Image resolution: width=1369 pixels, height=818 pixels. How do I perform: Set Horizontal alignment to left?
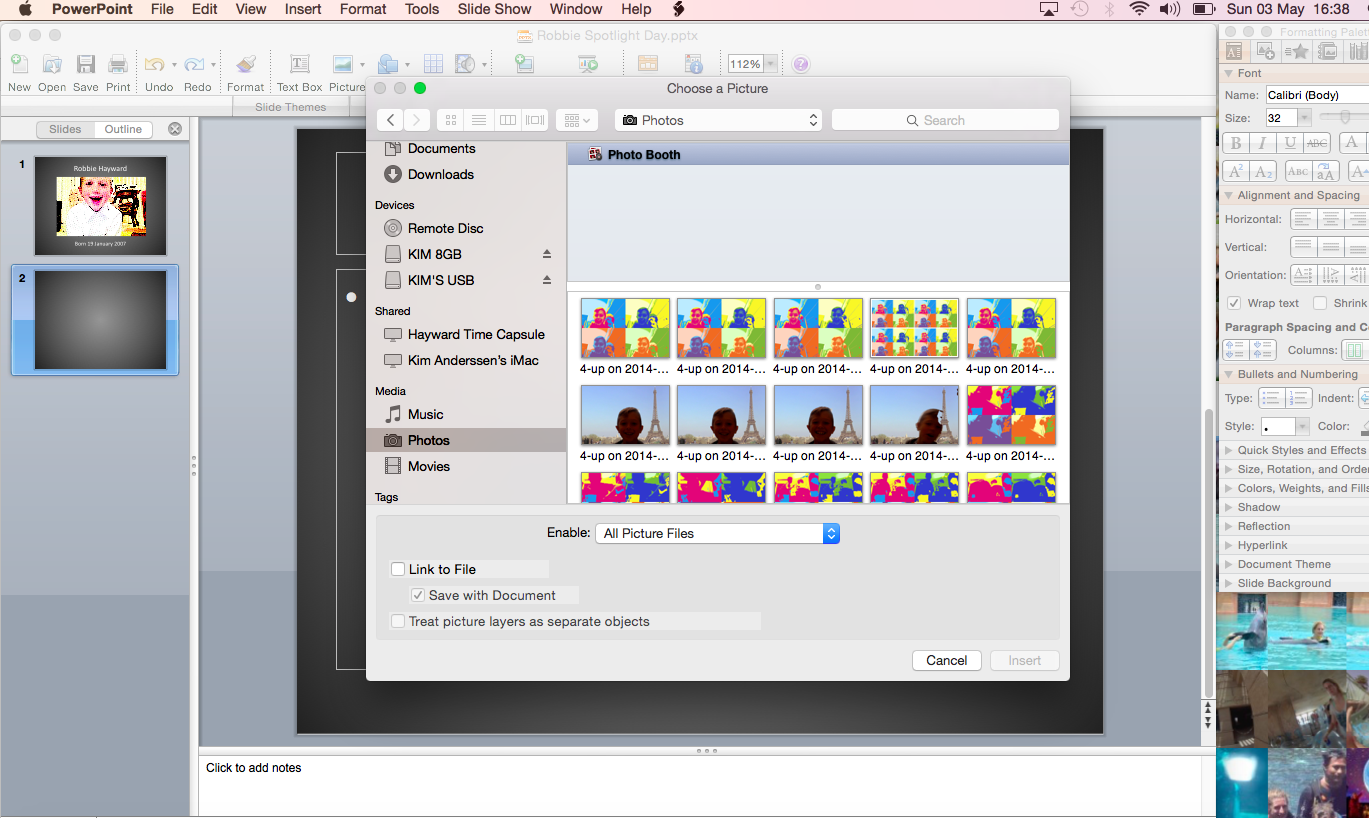(x=1302, y=219)
